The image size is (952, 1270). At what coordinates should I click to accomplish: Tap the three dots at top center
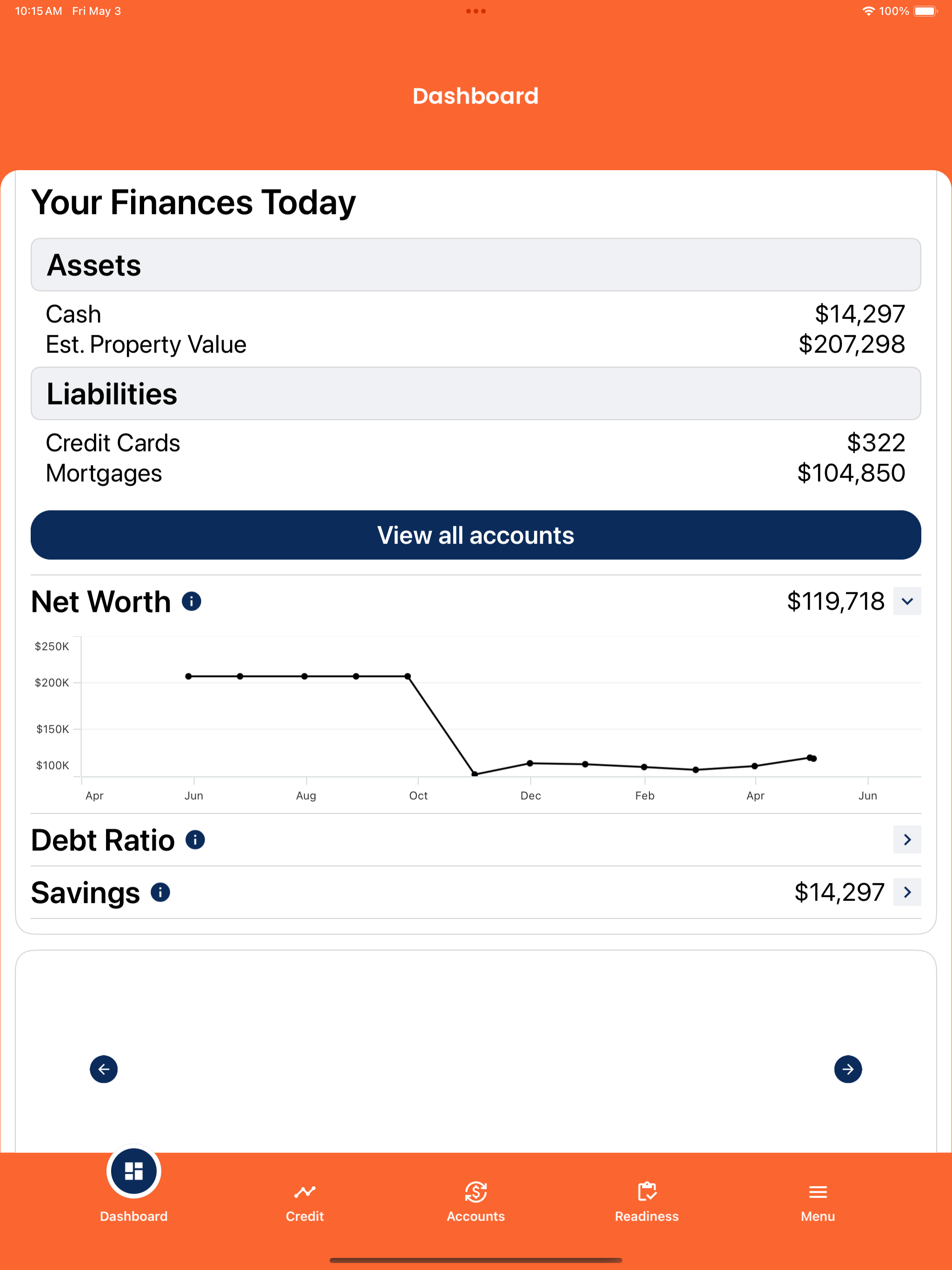coord(476,11)
